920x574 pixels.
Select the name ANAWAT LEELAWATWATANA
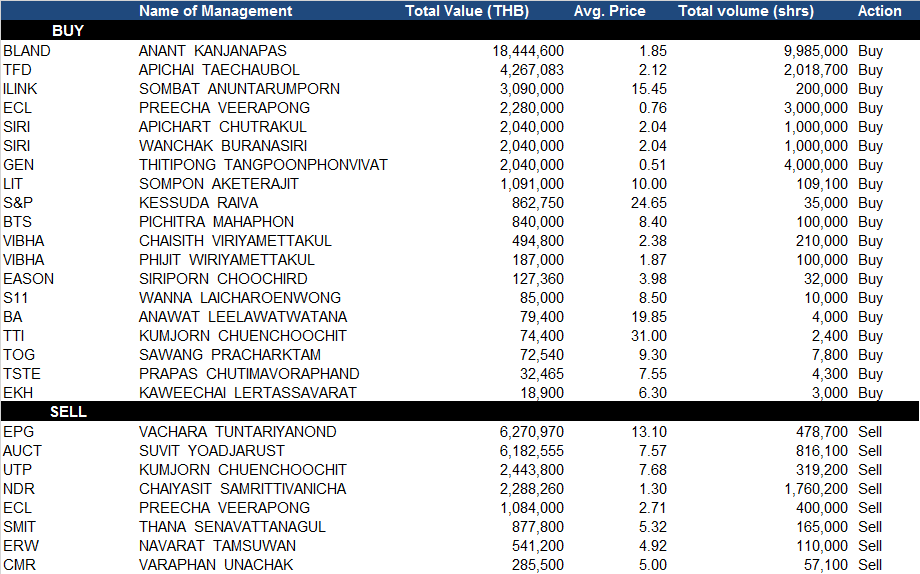pos(243,317)
